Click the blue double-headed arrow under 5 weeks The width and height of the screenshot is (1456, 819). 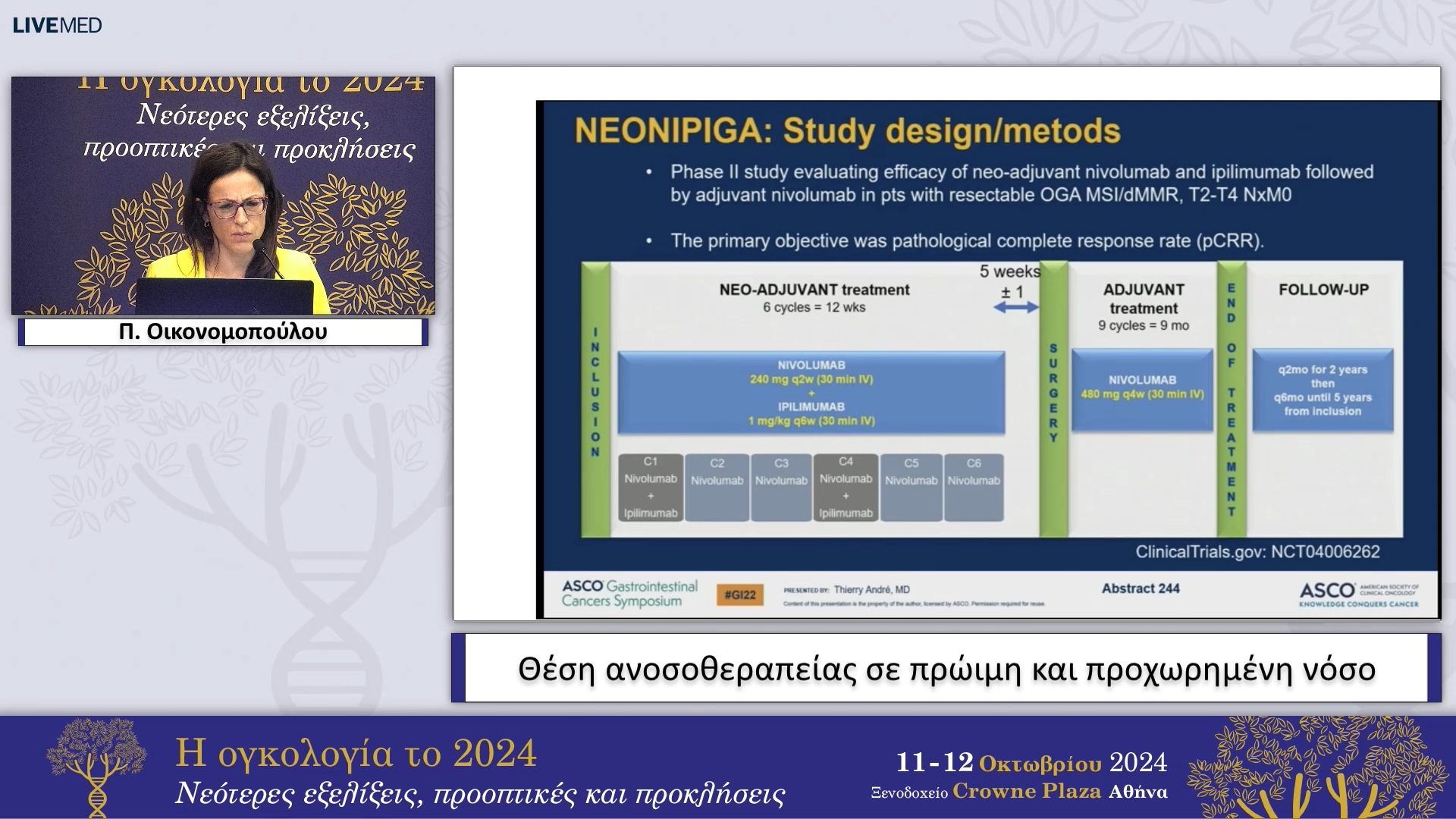pos(1015,307)
